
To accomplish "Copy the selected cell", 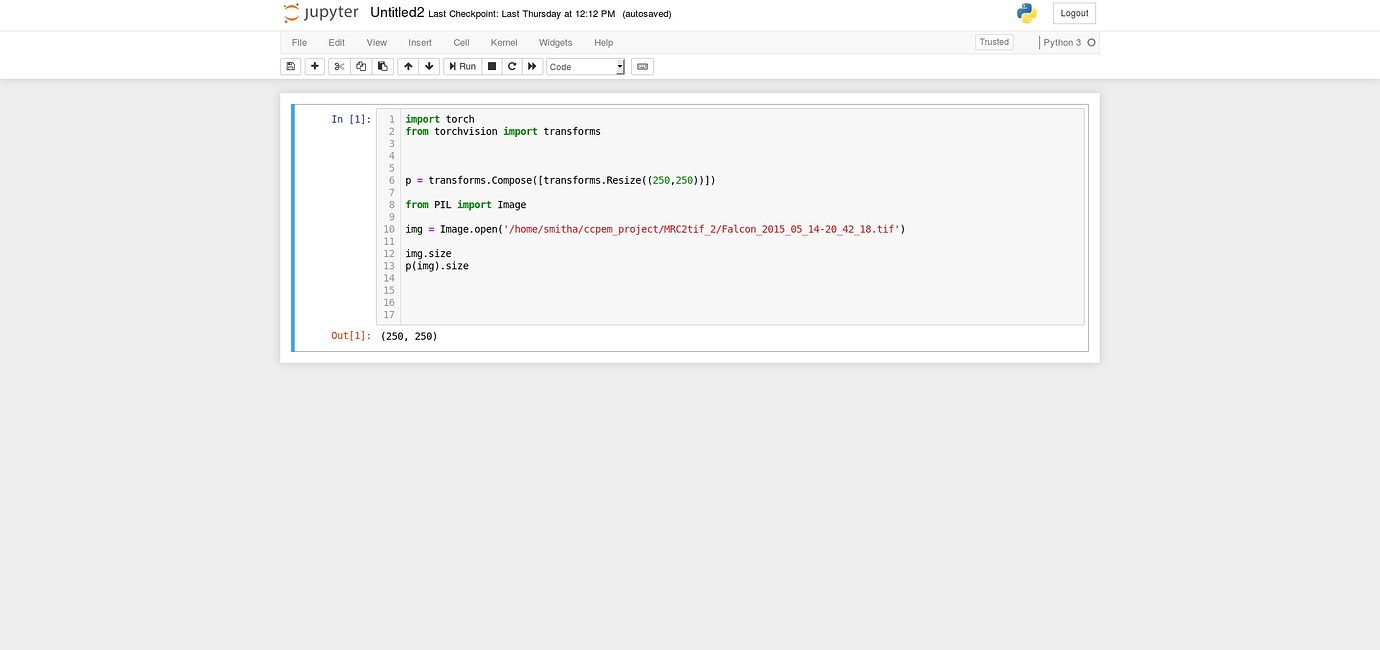I will click(x=362, y=66).
